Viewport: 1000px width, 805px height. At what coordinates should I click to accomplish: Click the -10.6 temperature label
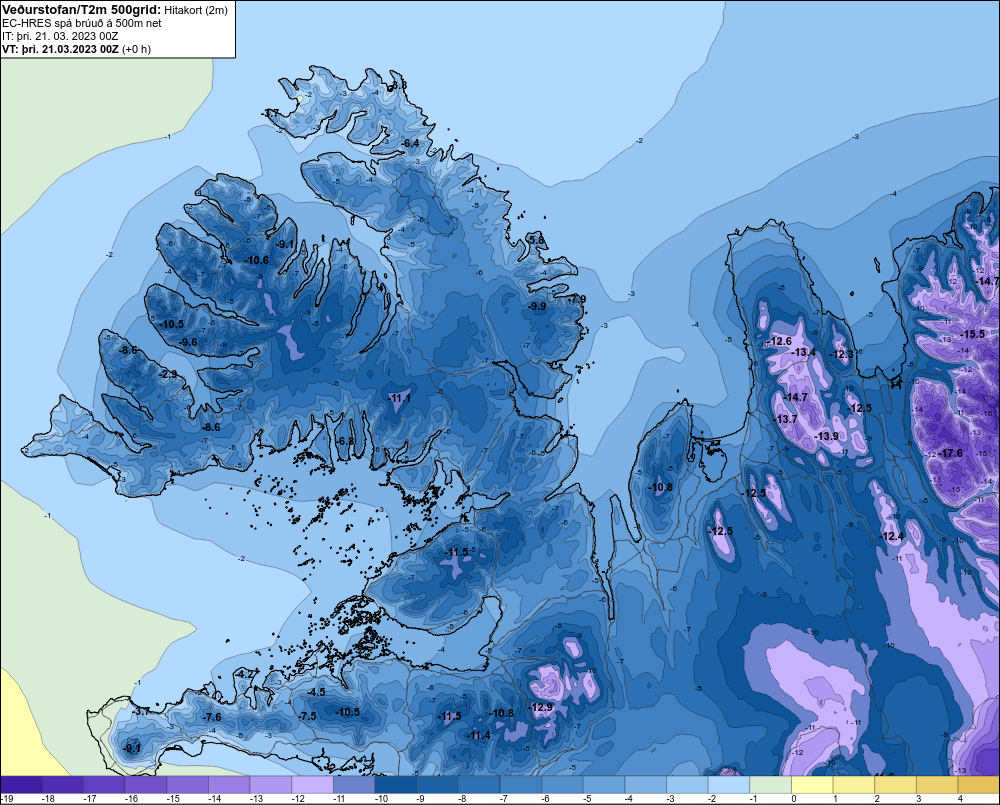point(256,260)
